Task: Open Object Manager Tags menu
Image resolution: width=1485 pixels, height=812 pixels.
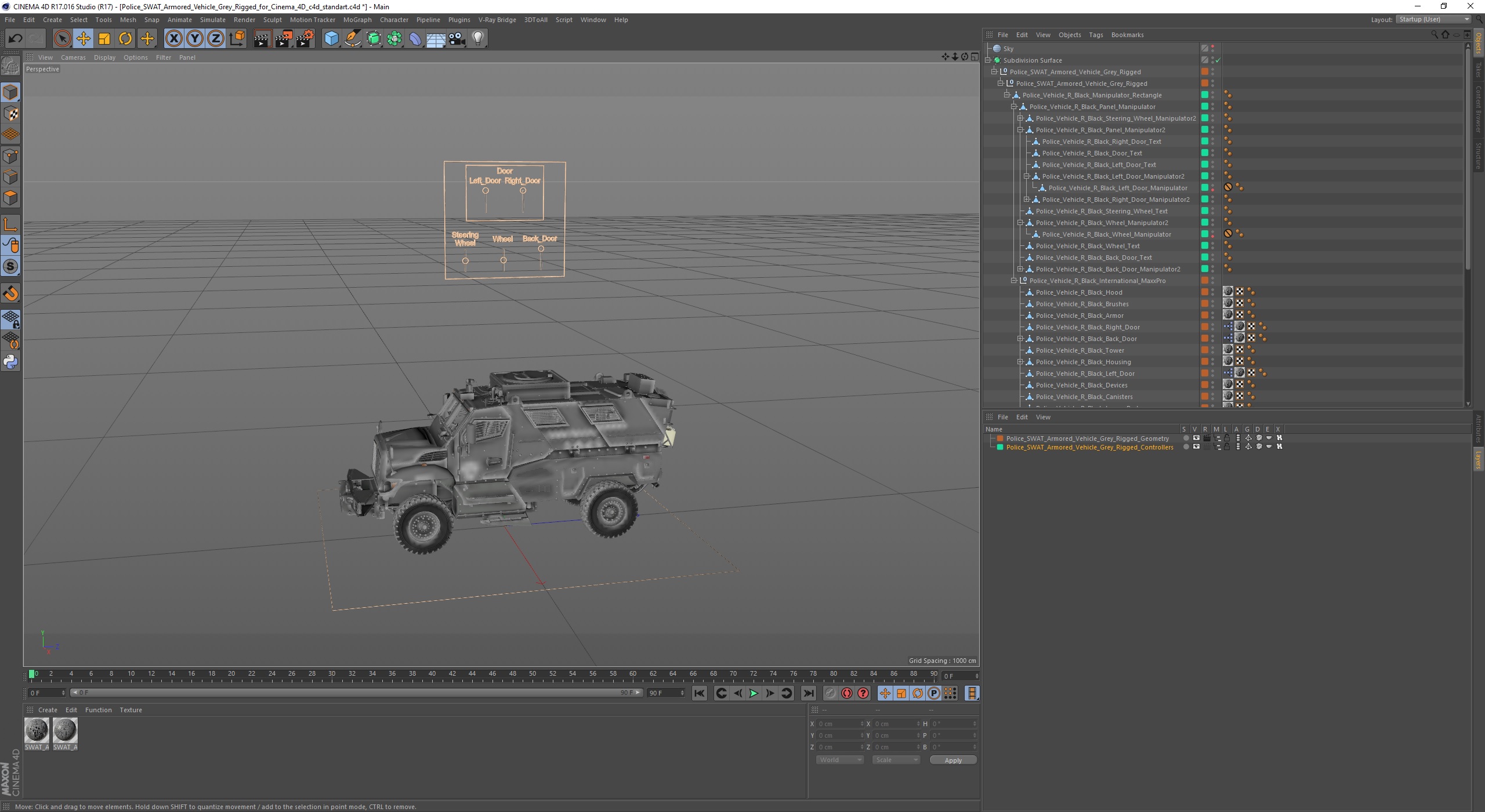Action: [x=1096, y=35]
